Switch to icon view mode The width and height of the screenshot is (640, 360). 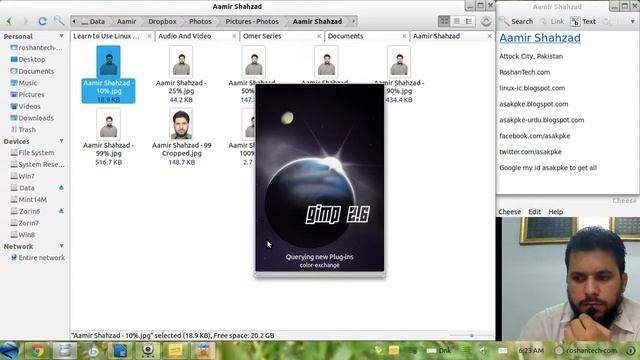click(x=444, y=21)
